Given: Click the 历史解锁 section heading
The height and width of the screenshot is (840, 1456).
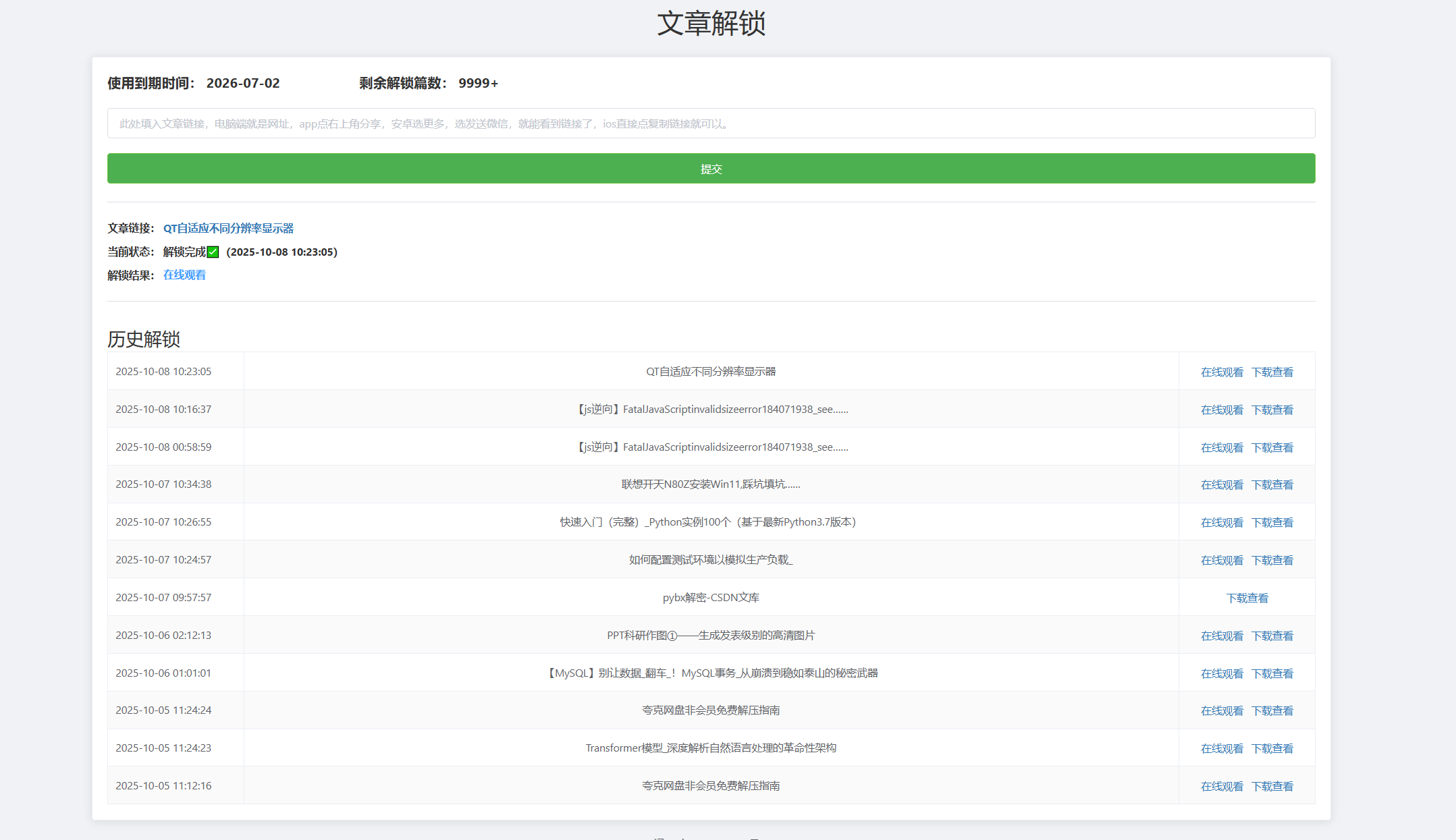Looking at the screenshot, I should click(x=144, y=339).
